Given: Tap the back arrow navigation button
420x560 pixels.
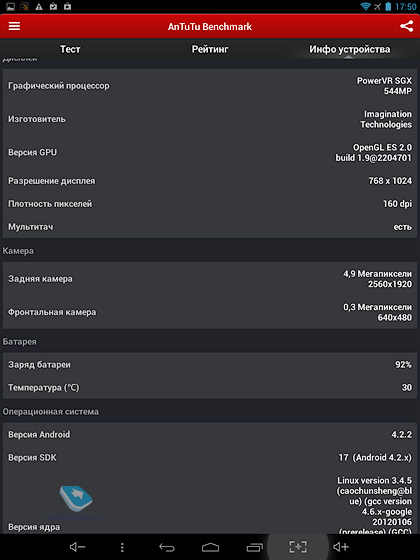Looking at the screenshot, I should pos(166,547).
